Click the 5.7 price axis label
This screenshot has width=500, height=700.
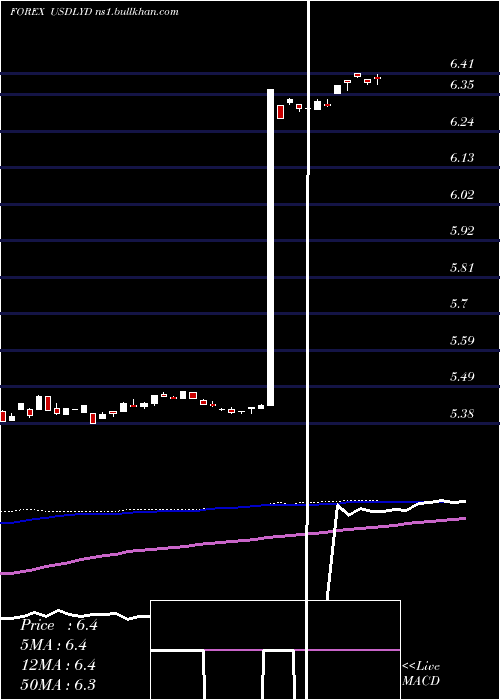[458, 304]
